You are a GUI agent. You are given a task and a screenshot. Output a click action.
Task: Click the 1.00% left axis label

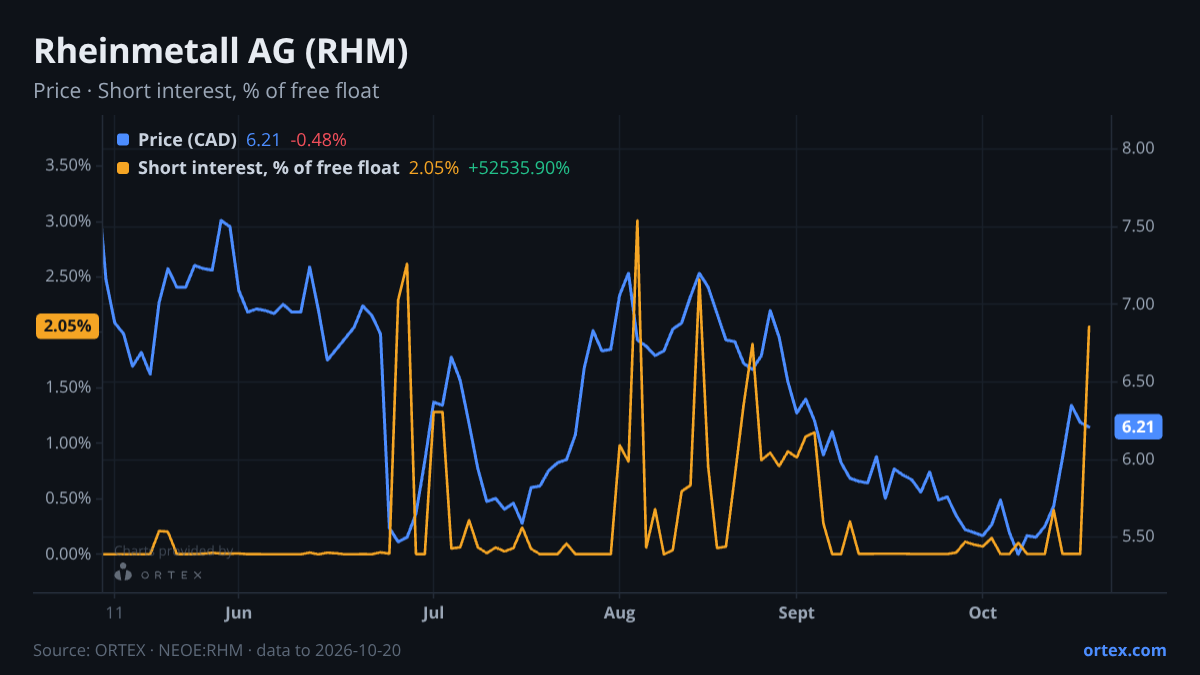68,443
